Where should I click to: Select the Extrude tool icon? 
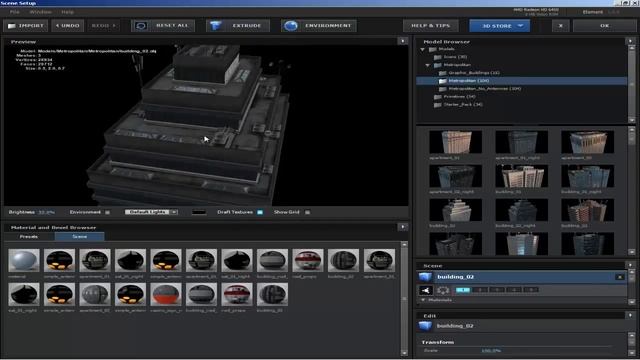[216, 26]
